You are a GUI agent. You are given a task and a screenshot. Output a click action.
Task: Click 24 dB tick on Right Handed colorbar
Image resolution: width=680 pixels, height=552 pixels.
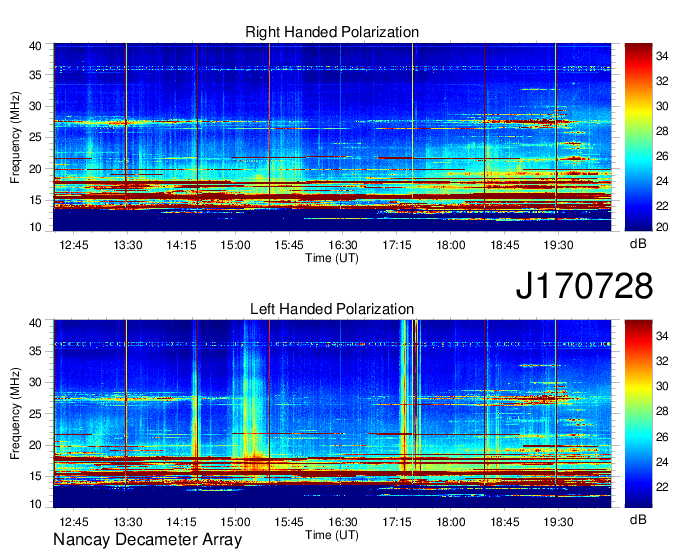pyautogui.click(x=662, y=181)
